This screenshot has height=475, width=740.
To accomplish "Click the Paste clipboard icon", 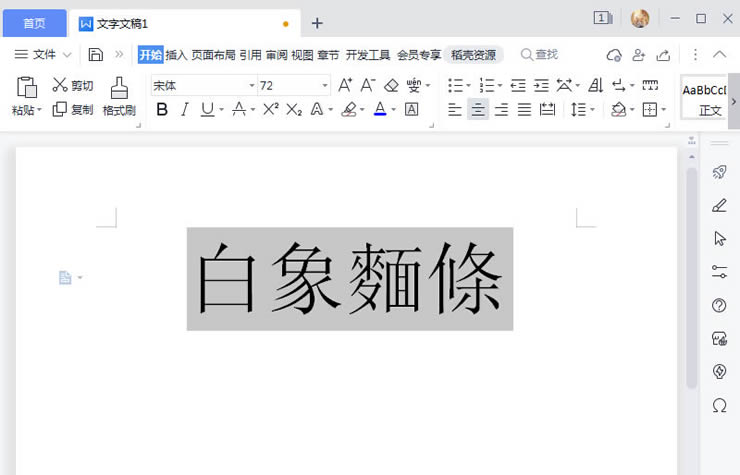I will click(26, 87).
